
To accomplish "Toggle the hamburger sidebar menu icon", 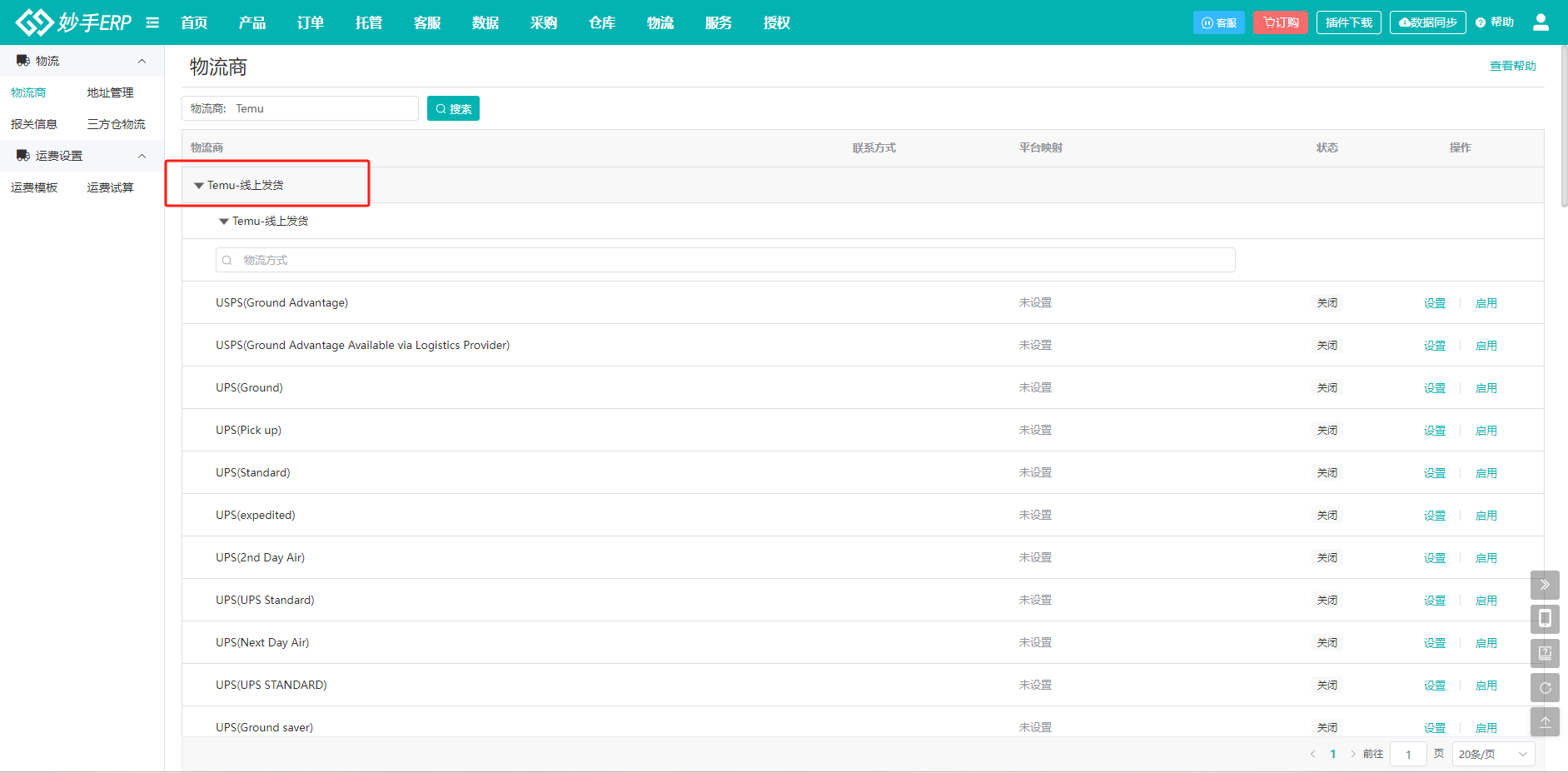I will point(152,22).
